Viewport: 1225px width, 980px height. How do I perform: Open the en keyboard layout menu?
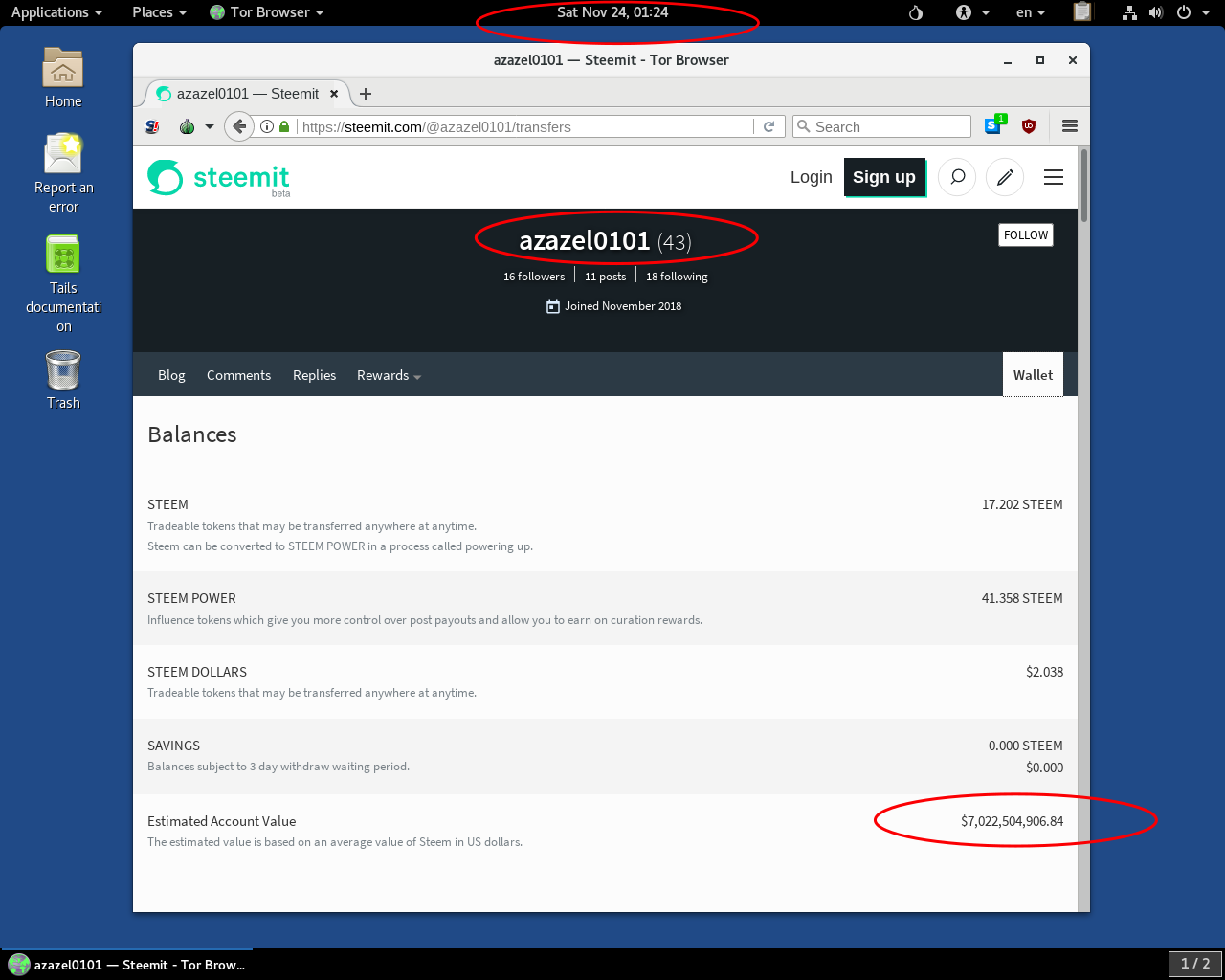(x=1031, y=12)
